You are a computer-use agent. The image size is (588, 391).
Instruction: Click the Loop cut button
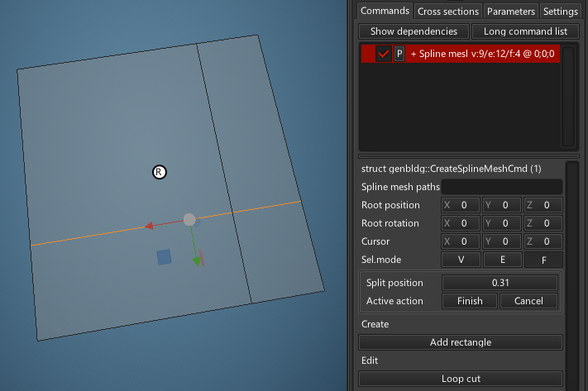click(460, 379)
